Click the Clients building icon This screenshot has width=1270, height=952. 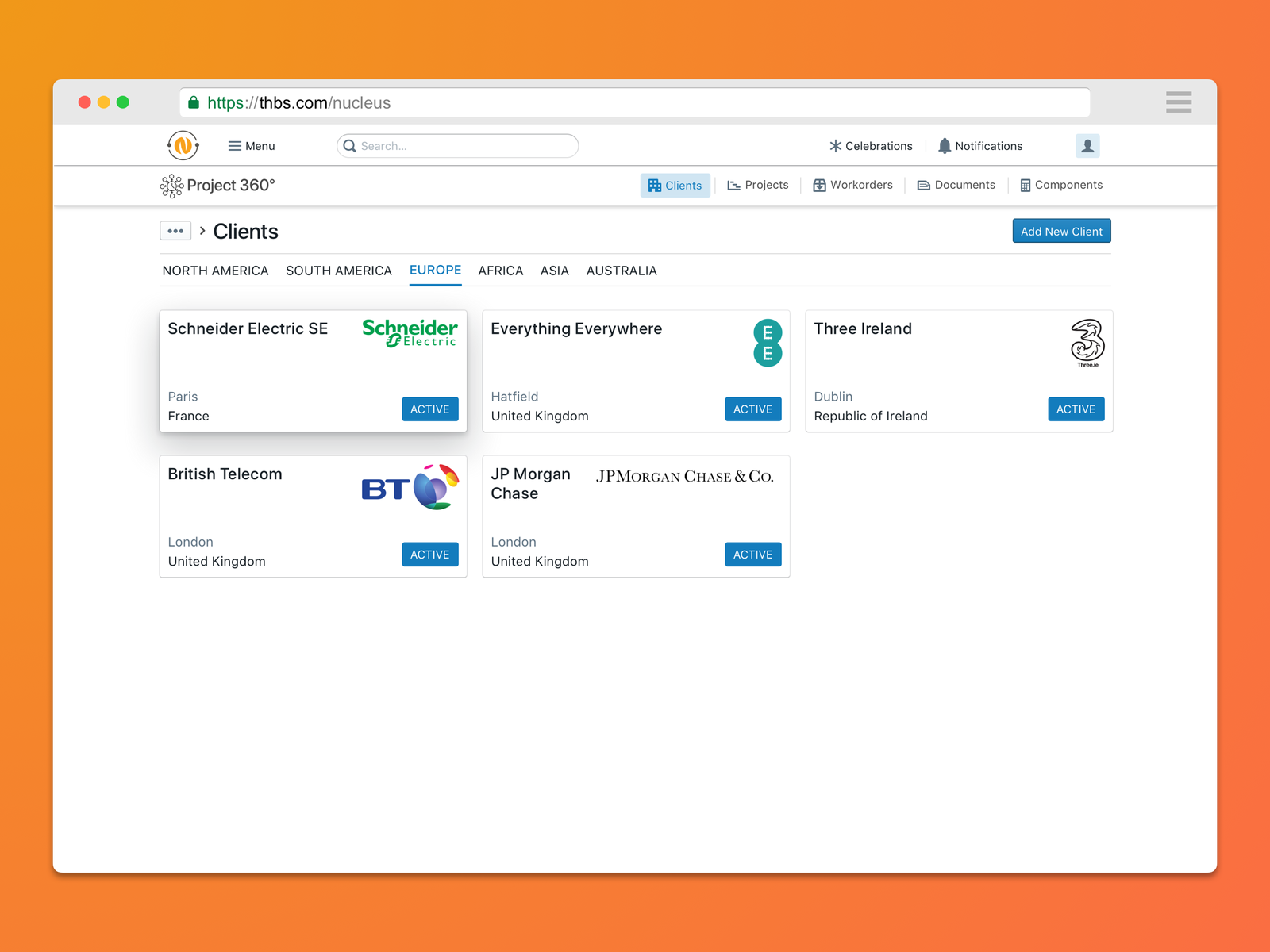point(655,186)
